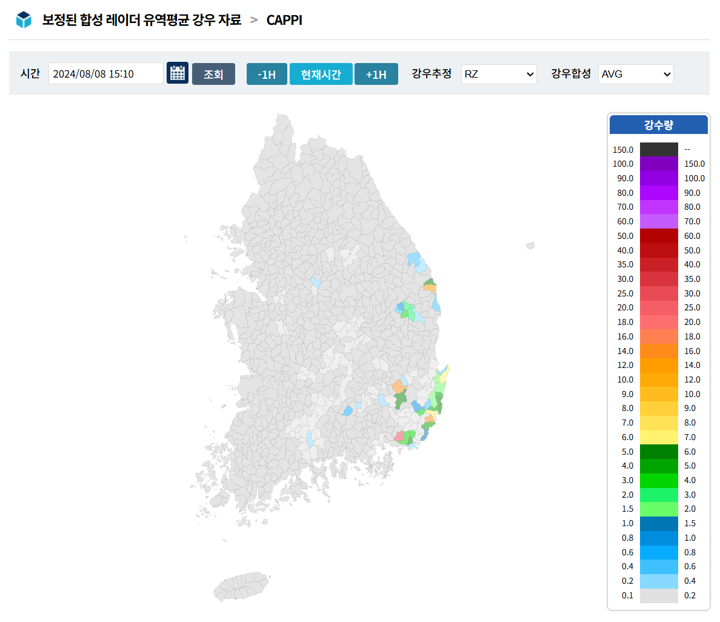Open the 강우추정 RZ dropdown
Viewport: 720px width, 622px height.
pyautogui.click(x=499, y=74)
